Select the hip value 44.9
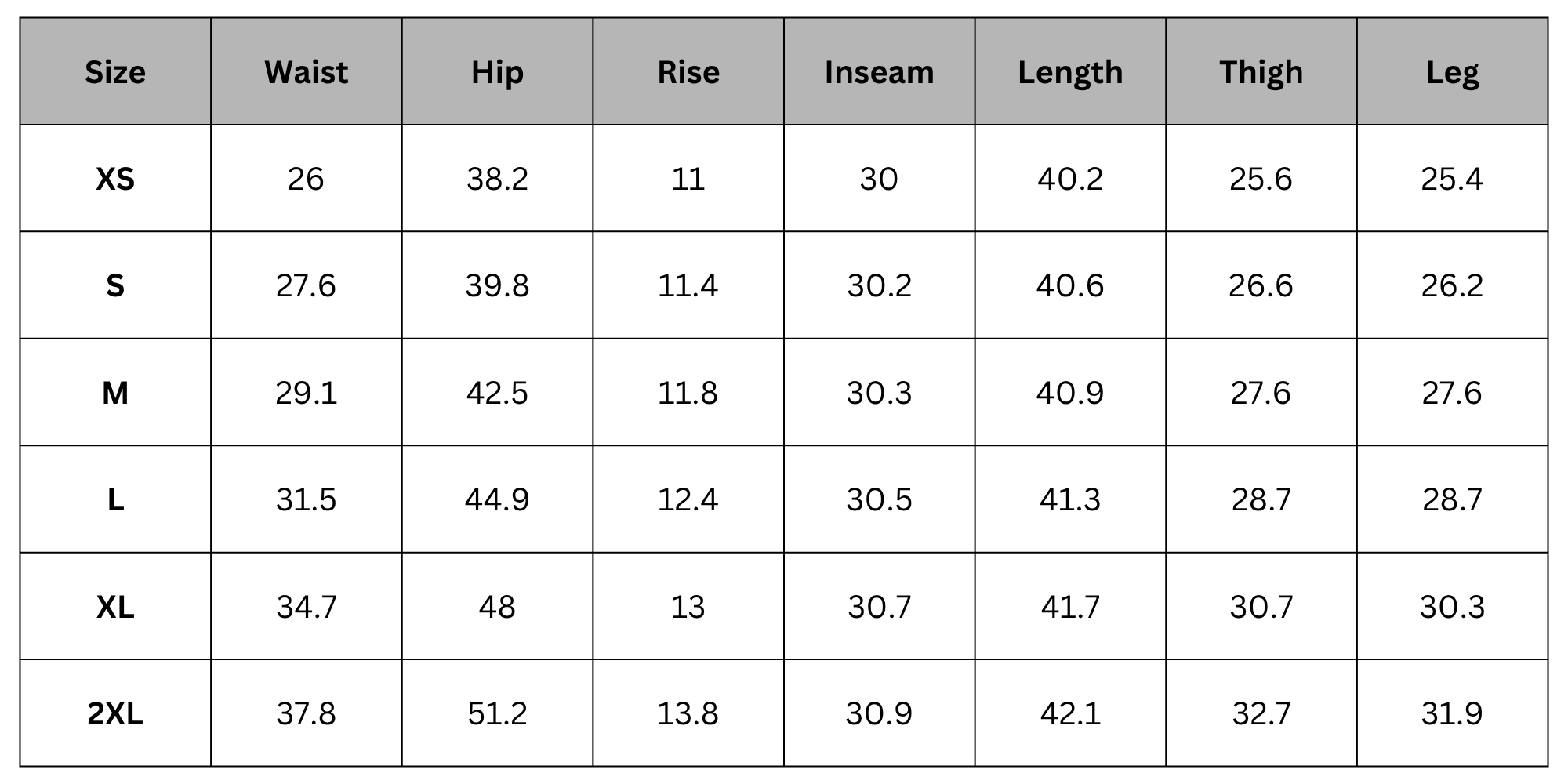 coord(497,500)
